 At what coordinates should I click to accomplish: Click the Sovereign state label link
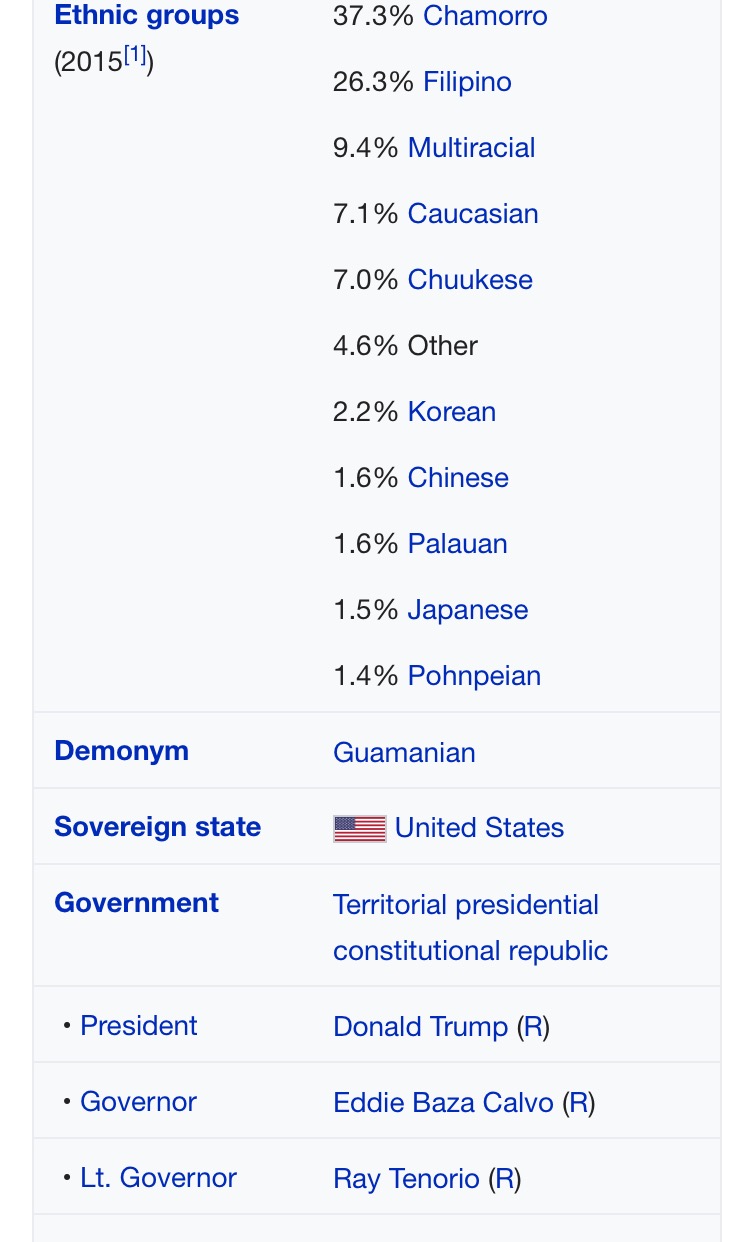tap(157, 827)
